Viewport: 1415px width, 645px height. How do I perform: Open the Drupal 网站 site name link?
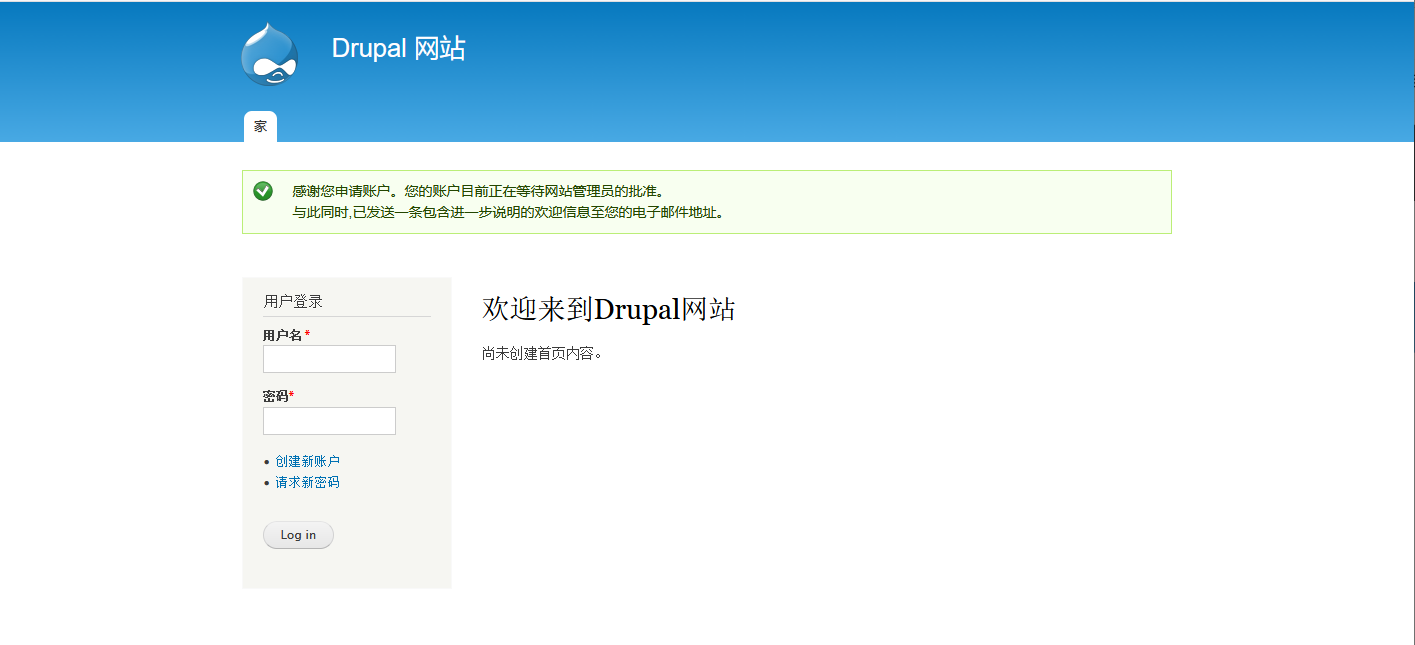(x=398, y=49)
